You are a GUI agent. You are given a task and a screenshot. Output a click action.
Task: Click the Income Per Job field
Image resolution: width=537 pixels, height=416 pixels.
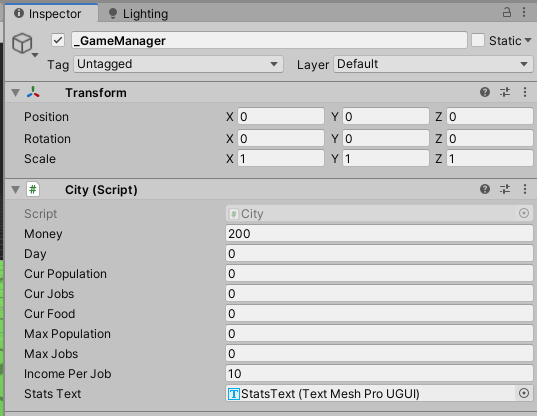tap(379, 374)
